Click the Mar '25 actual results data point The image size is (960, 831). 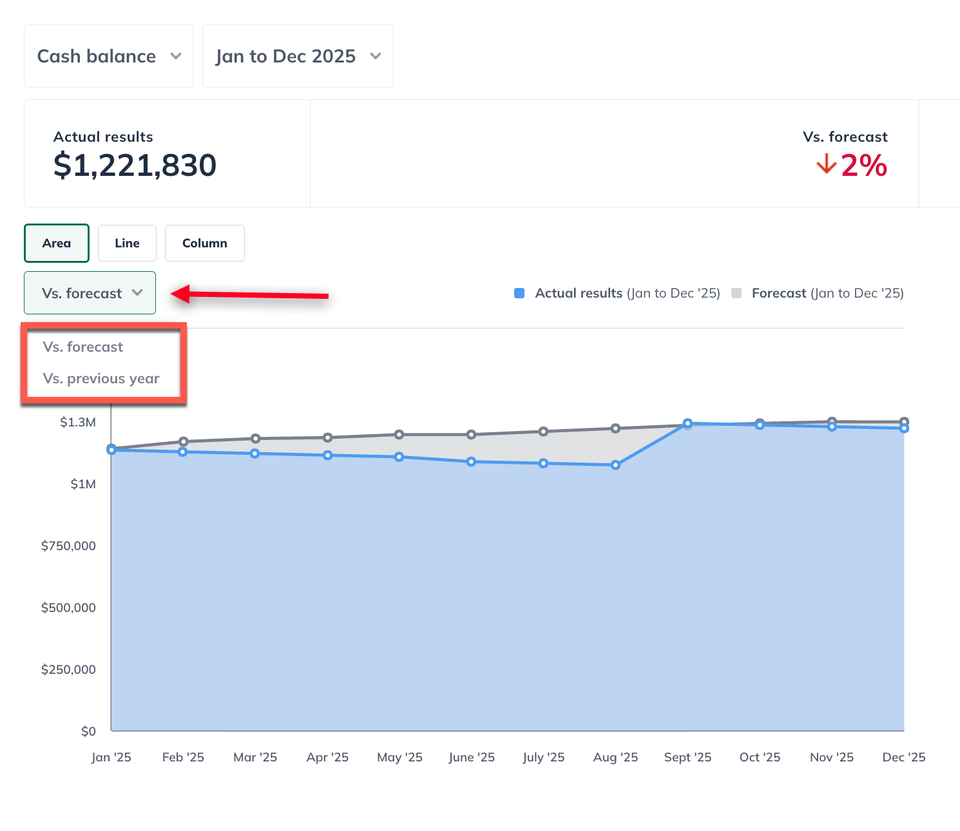(x=255, y=454)
